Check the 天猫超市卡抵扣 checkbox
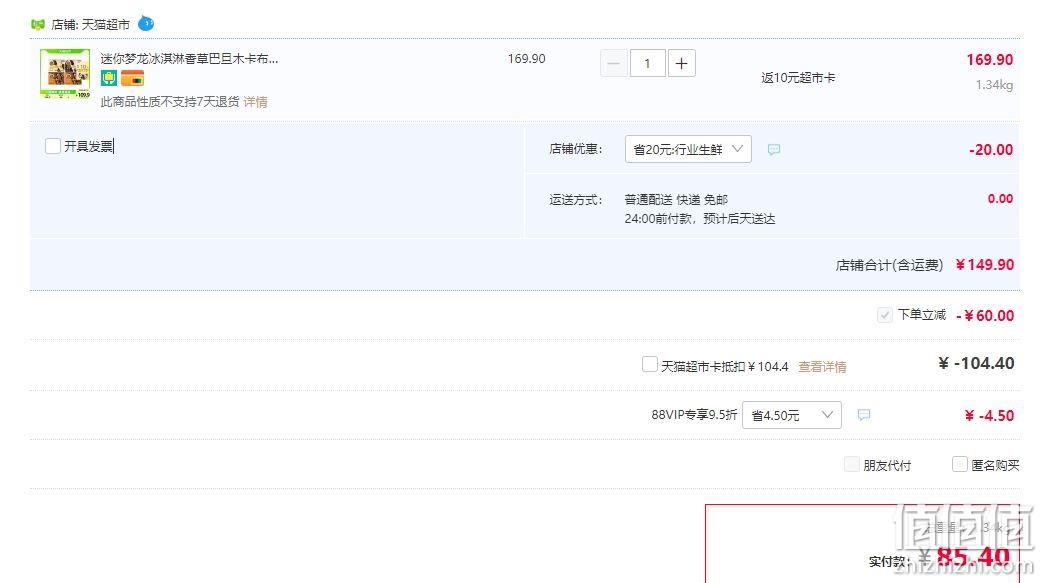 pos(649,364)
